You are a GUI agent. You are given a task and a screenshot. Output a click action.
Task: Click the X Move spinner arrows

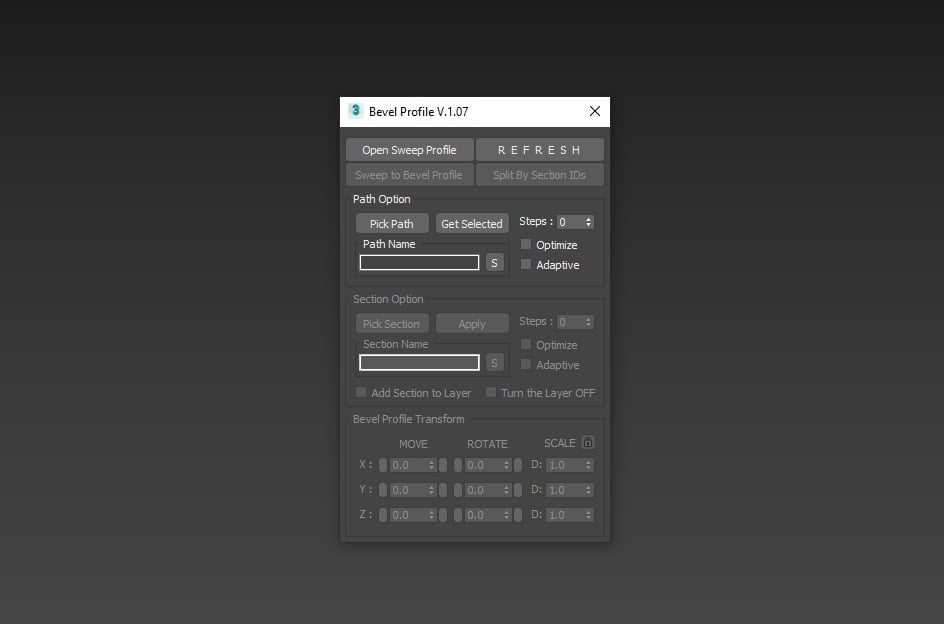[x=431, y=465]
